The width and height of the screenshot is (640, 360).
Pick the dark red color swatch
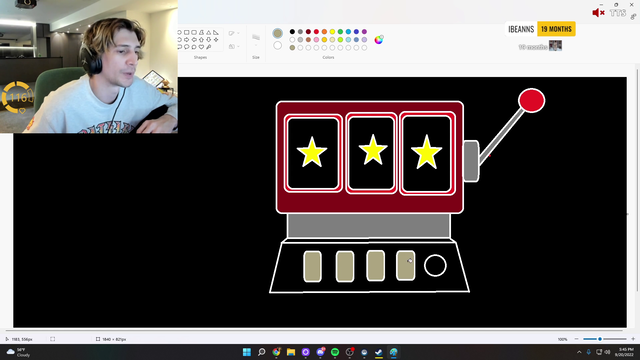click(308, 31)
